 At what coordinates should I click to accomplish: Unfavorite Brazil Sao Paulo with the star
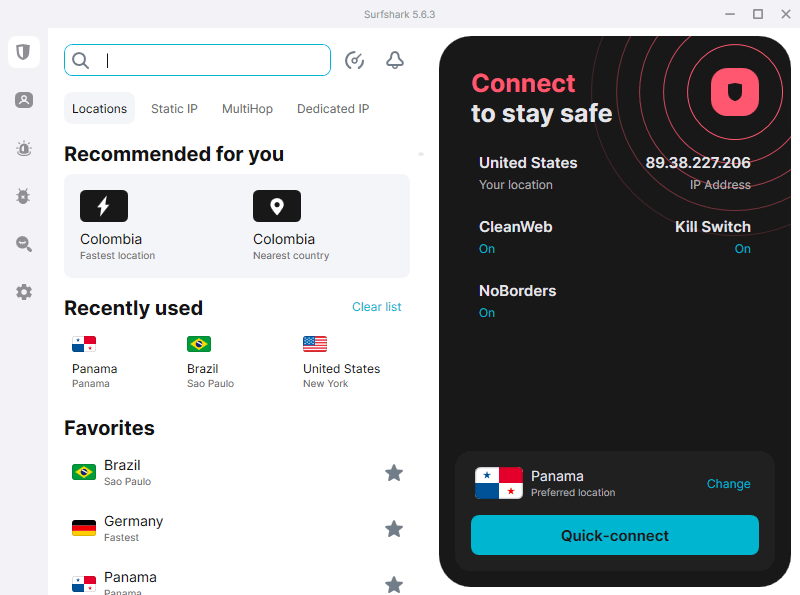coord(394,473)
